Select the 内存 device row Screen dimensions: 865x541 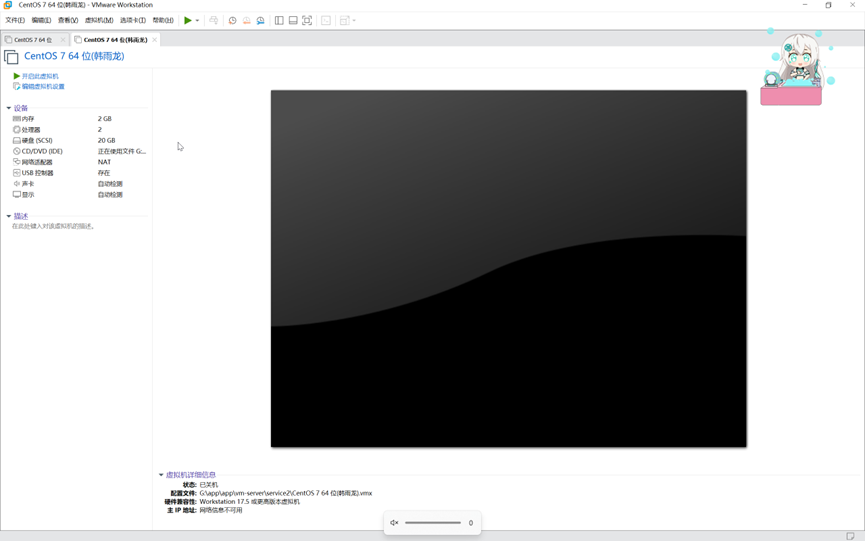[79, 119]
